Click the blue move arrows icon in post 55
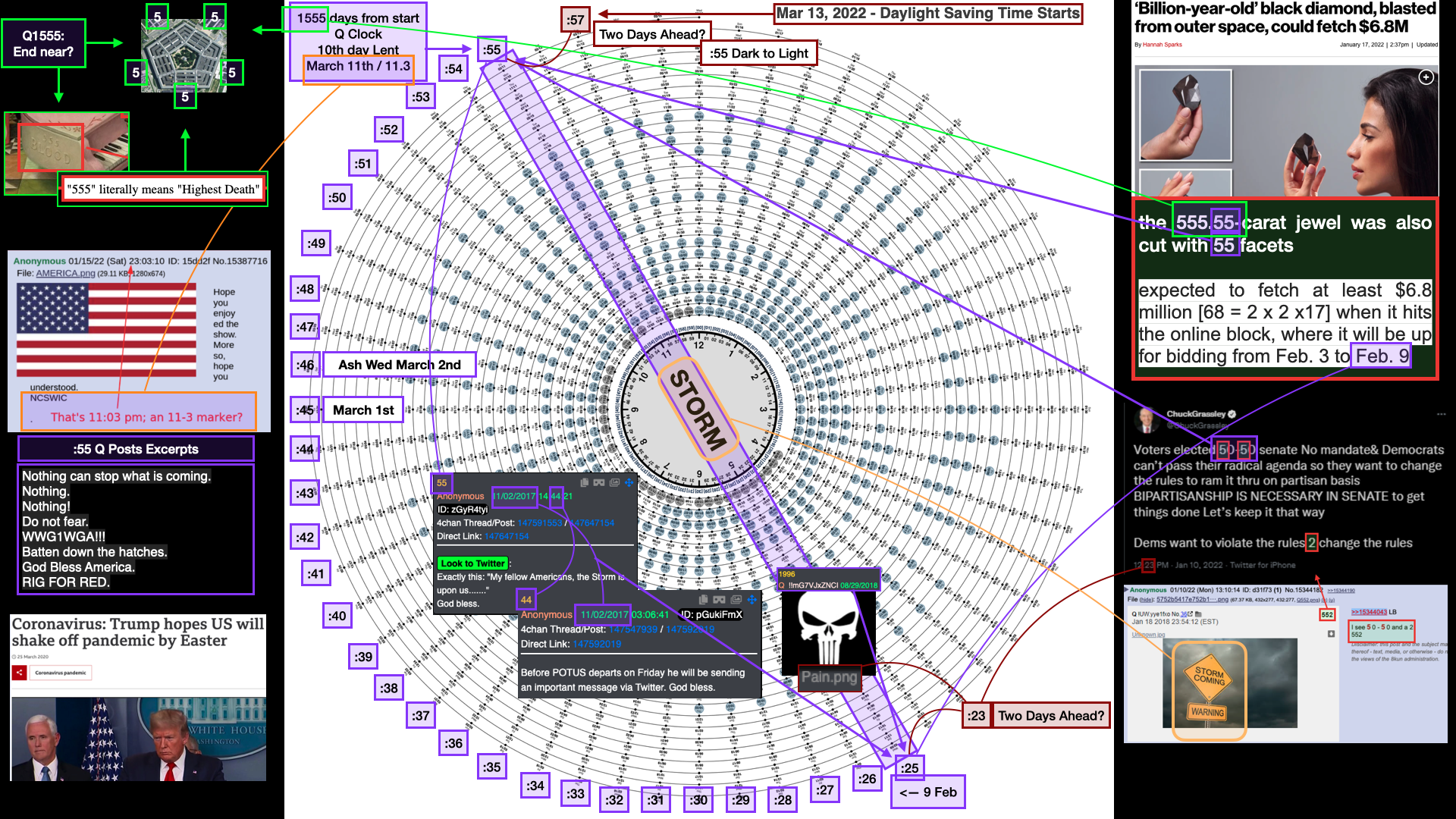This screenshot has height=819, width=1456. point(629,482)
